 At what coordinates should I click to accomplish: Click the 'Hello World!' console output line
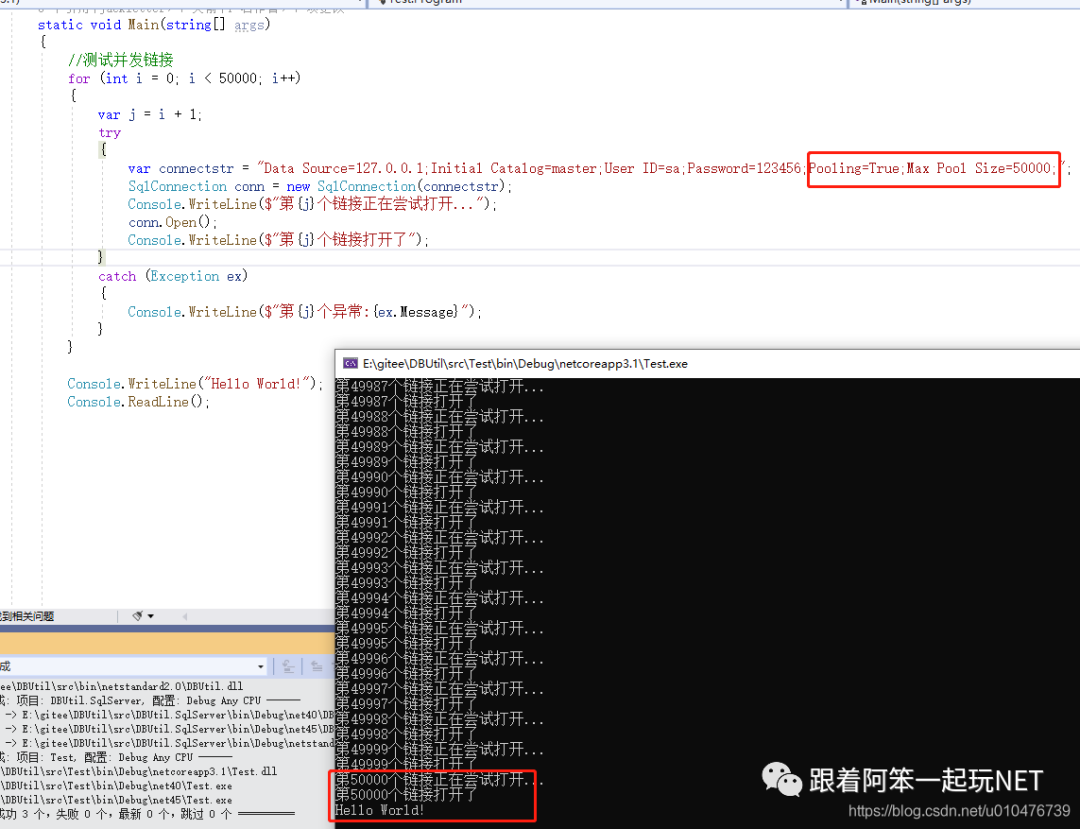[380, 810]
